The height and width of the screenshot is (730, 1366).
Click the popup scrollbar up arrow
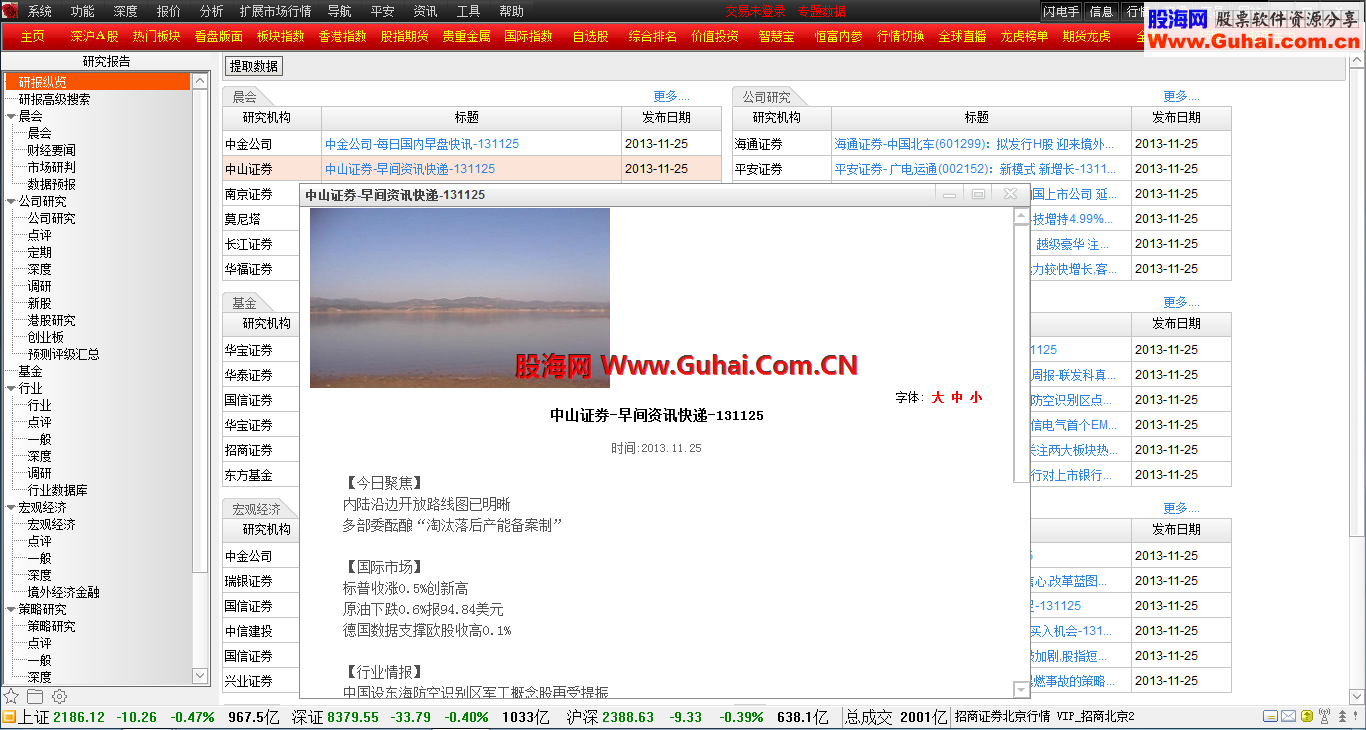(1020, 215)
